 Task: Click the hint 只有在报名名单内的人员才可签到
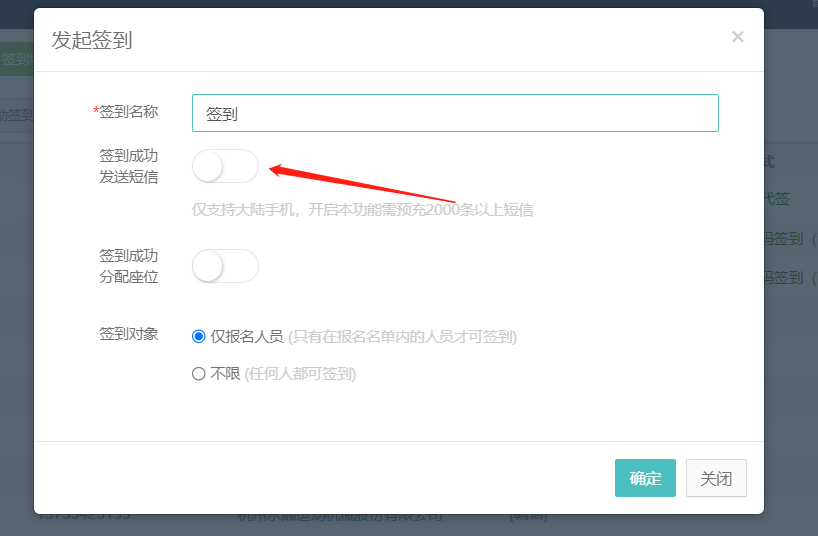(x=402, y=337)
